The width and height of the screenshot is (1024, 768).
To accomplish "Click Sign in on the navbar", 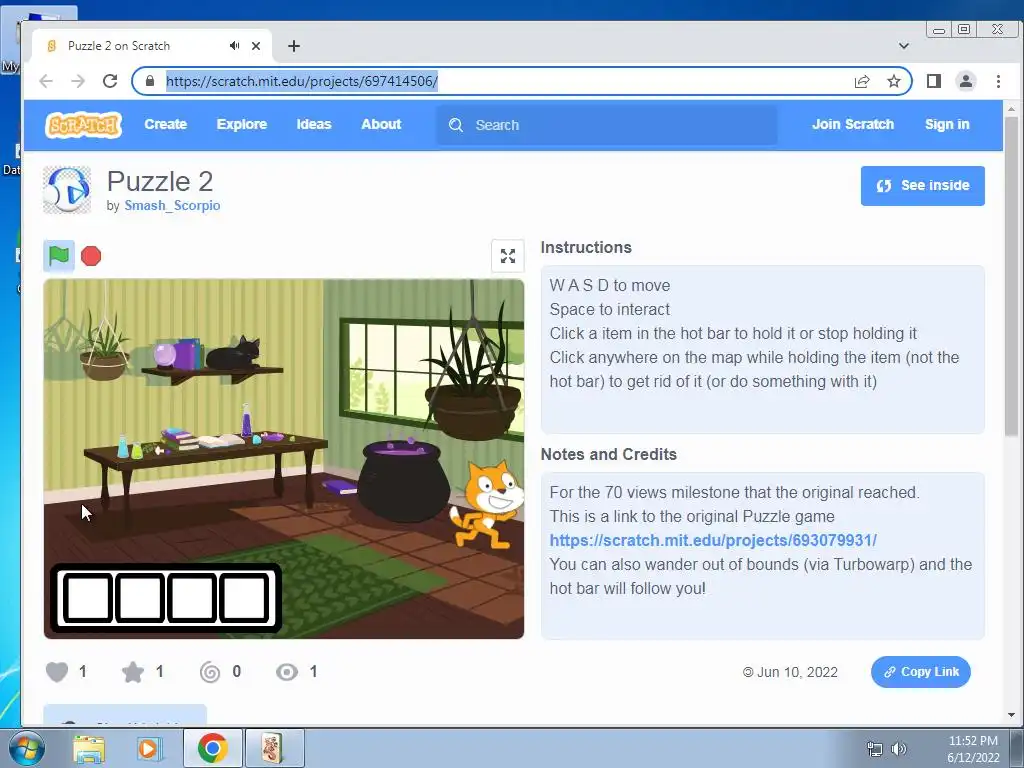I will tap(947, 124).
